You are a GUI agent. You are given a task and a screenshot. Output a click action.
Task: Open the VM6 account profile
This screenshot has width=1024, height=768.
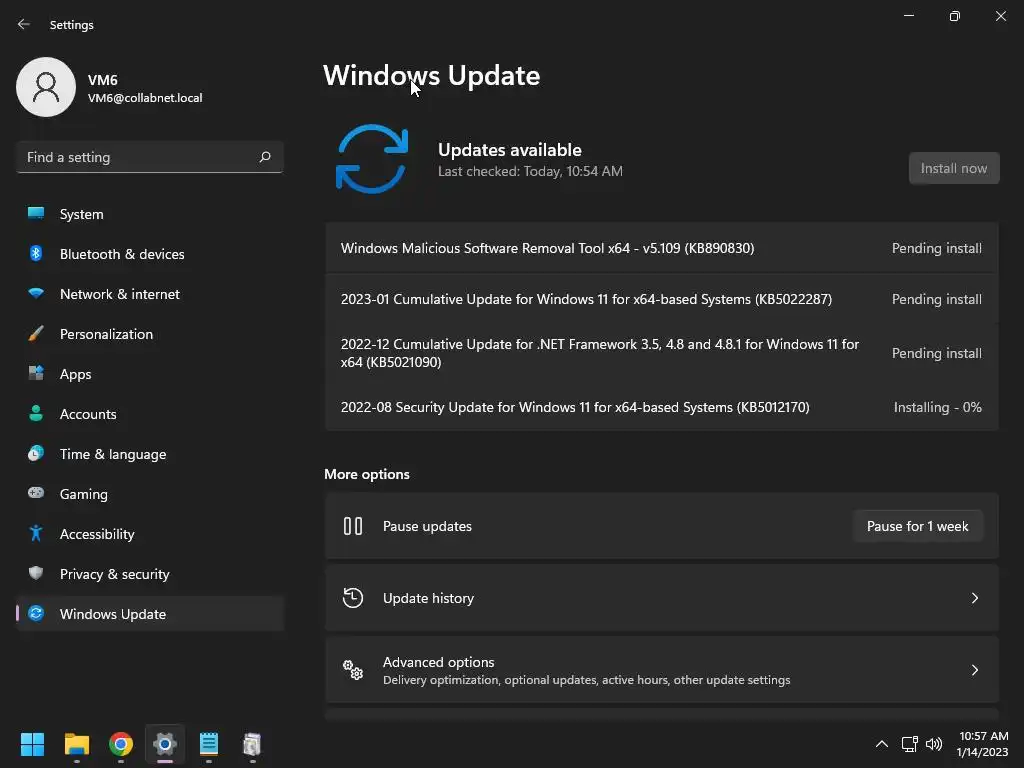[x=111, y=88]
